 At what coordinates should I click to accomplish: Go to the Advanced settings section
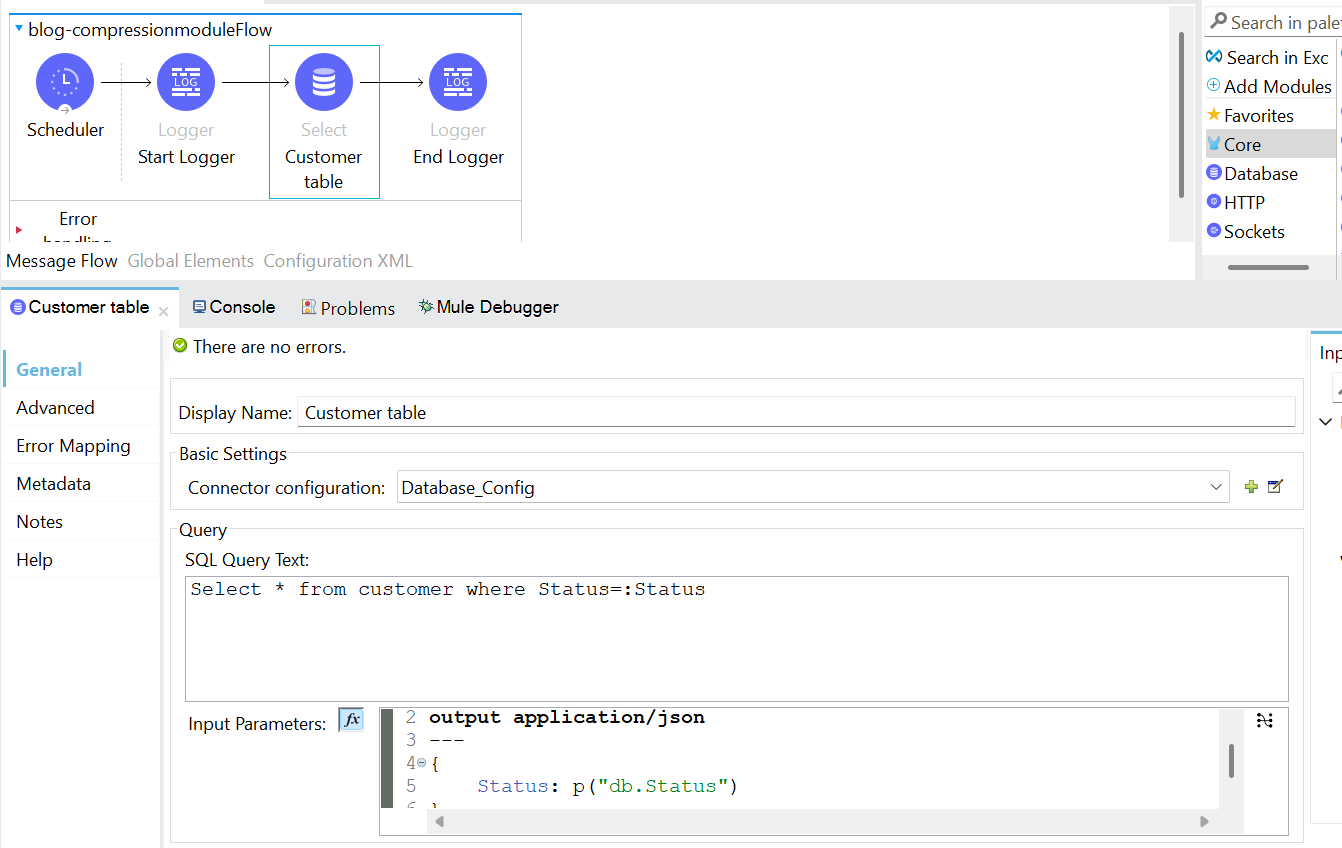pos(55,408)
